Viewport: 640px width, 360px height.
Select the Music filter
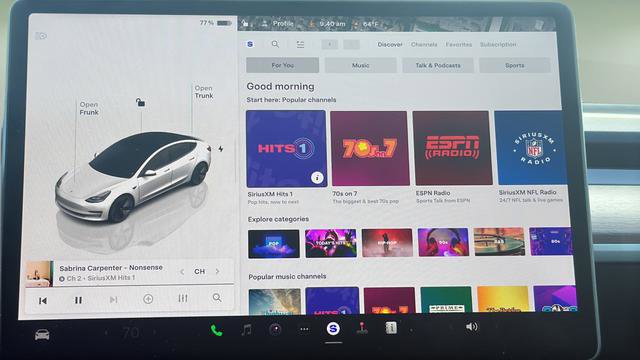[360, 65]
